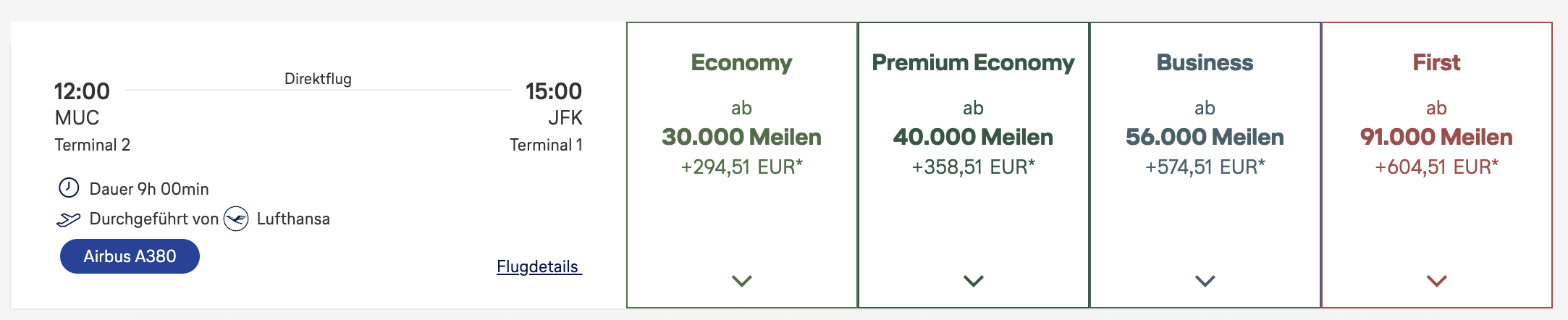Click the clock icon beside Dauer

click(x=69, y=188)
